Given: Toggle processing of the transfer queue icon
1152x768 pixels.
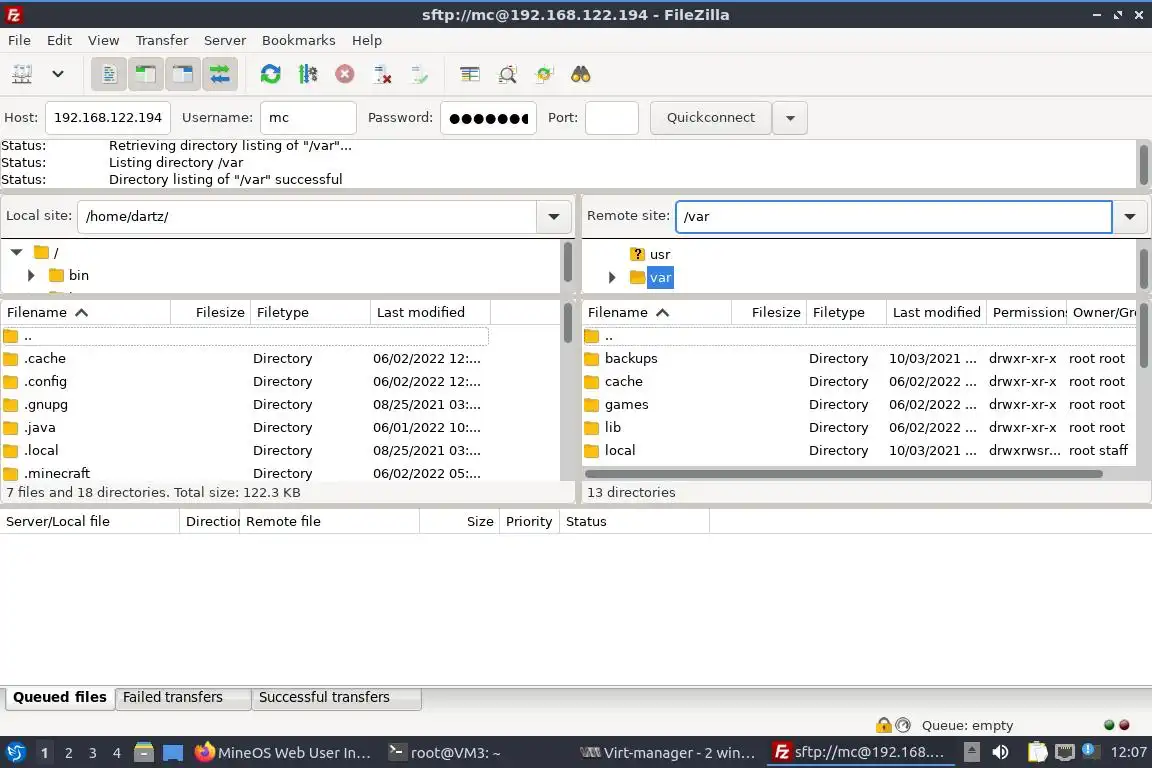Looking at the screenshot, I should coord(308,74).
